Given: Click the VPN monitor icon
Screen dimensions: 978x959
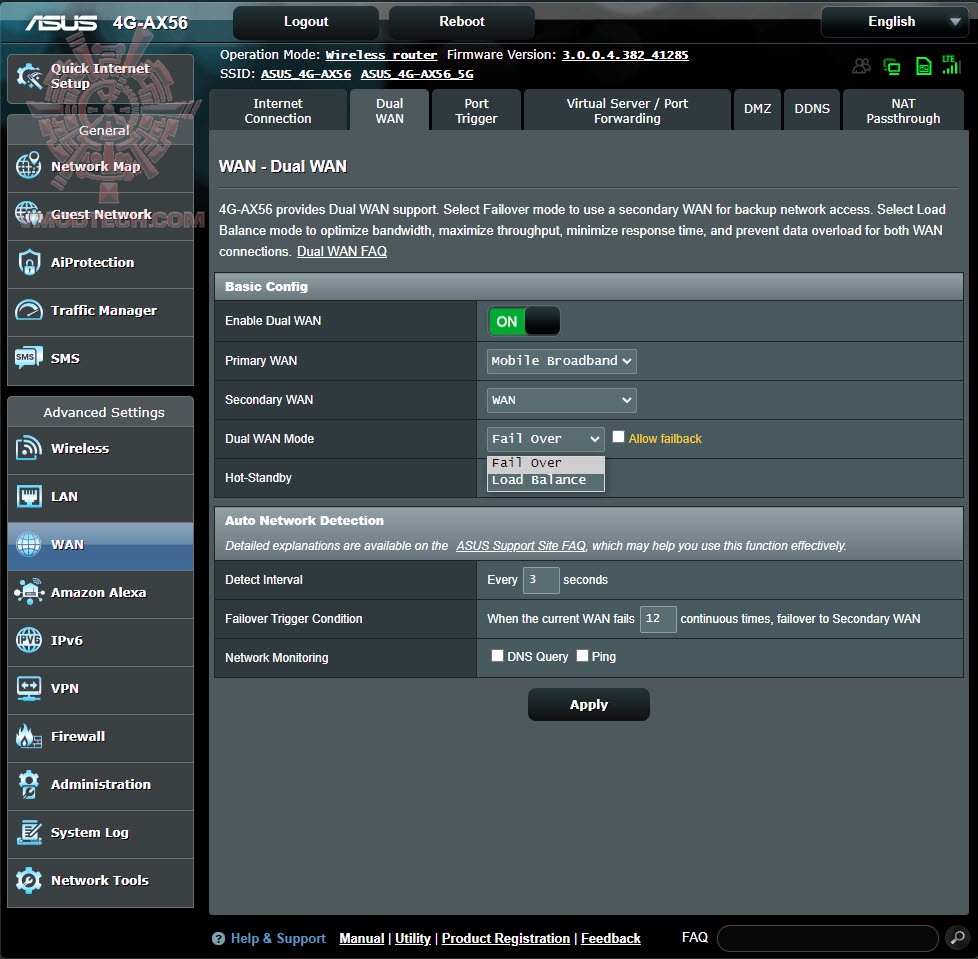Looking at the screenshot, I should pos(29,688).
